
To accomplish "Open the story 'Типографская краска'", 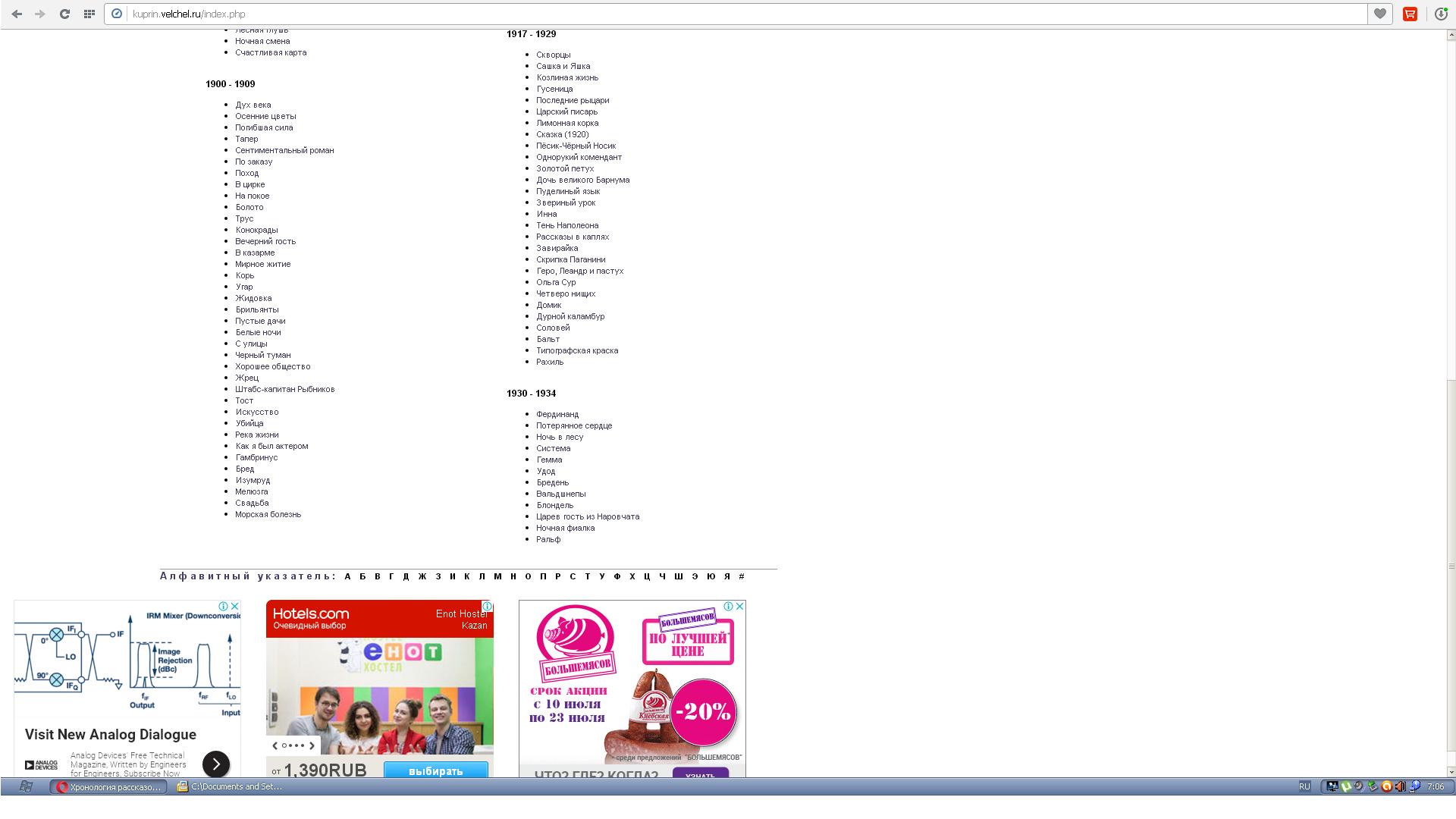I will 577,350.
